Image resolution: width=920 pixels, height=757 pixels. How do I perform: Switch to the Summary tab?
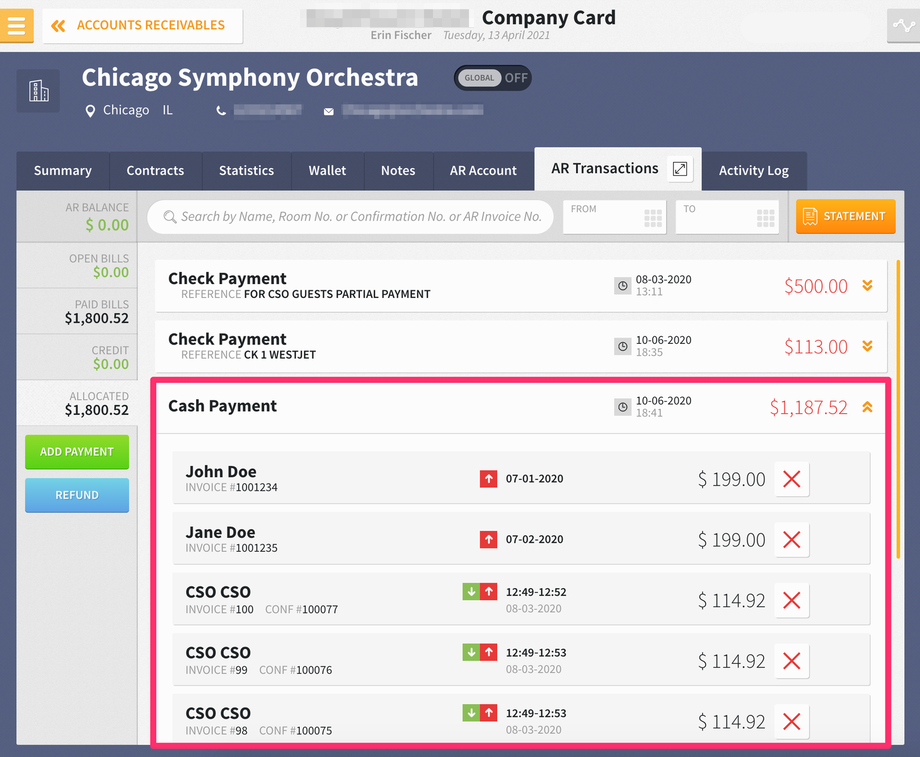(x=63, y=171)
